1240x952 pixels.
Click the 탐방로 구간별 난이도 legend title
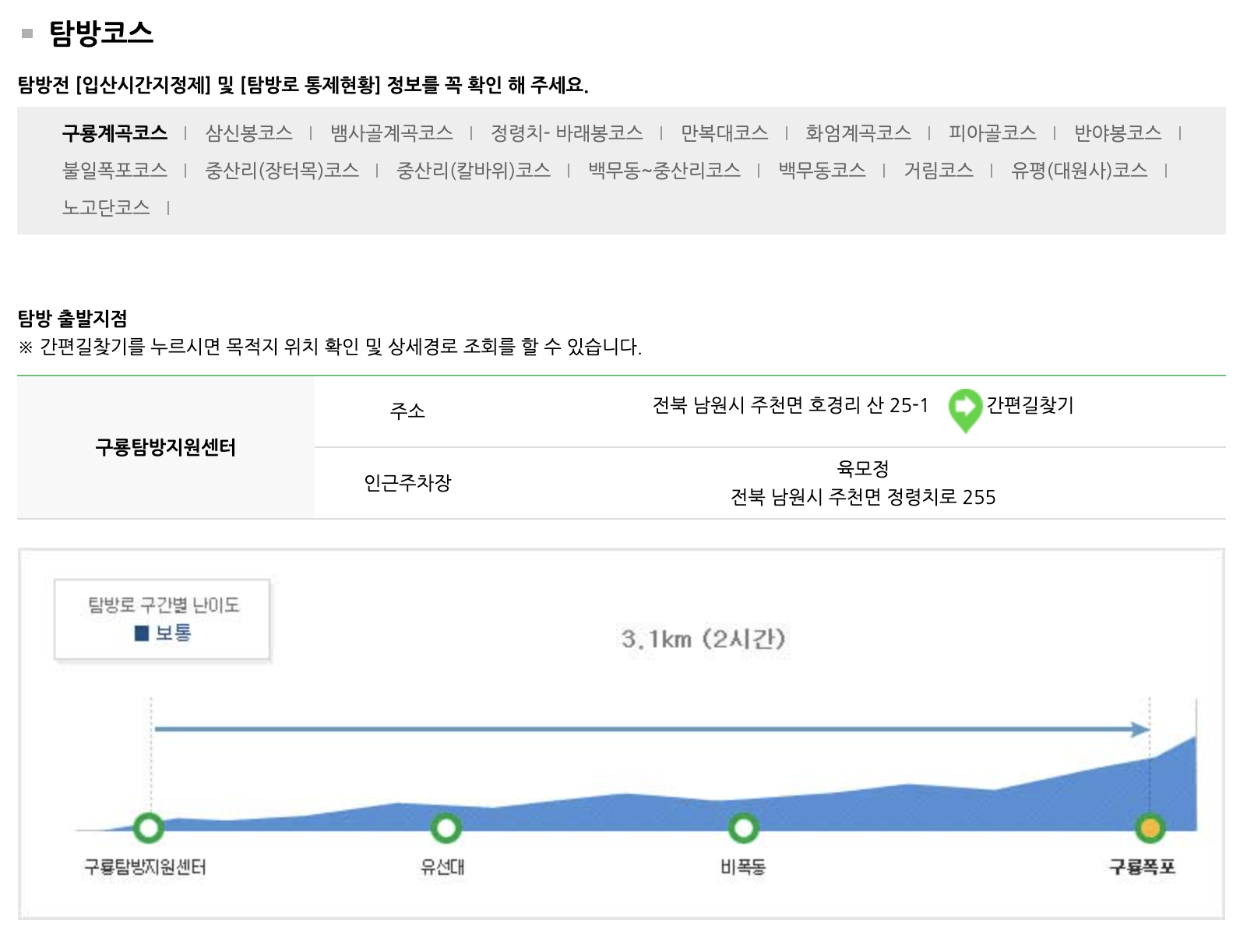click(x=164, y=605)
